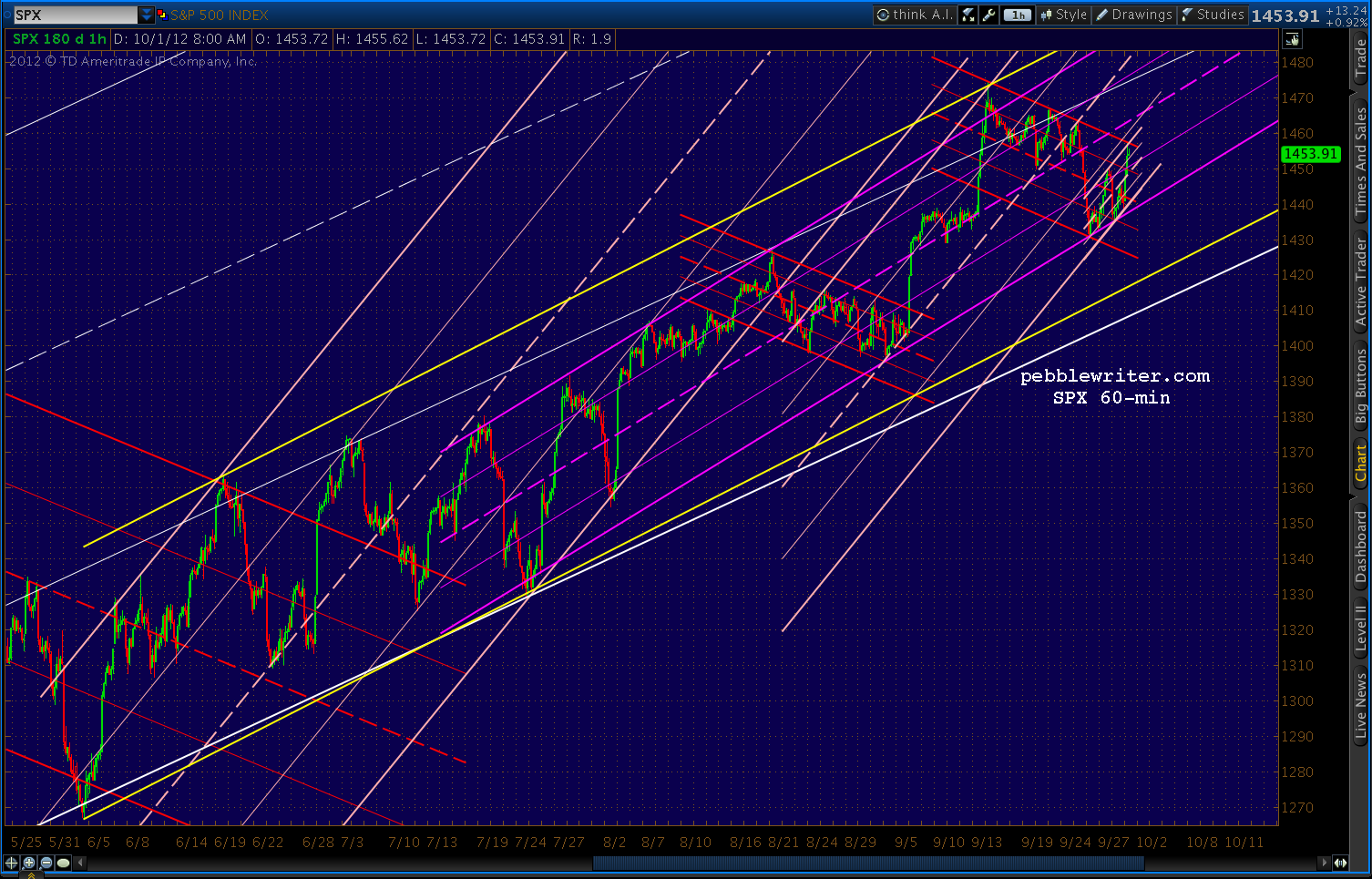Screen dimensions: 1372x879
Task: Open the symbol dropdown arrow next to SPX
Action: pos(147,15)
